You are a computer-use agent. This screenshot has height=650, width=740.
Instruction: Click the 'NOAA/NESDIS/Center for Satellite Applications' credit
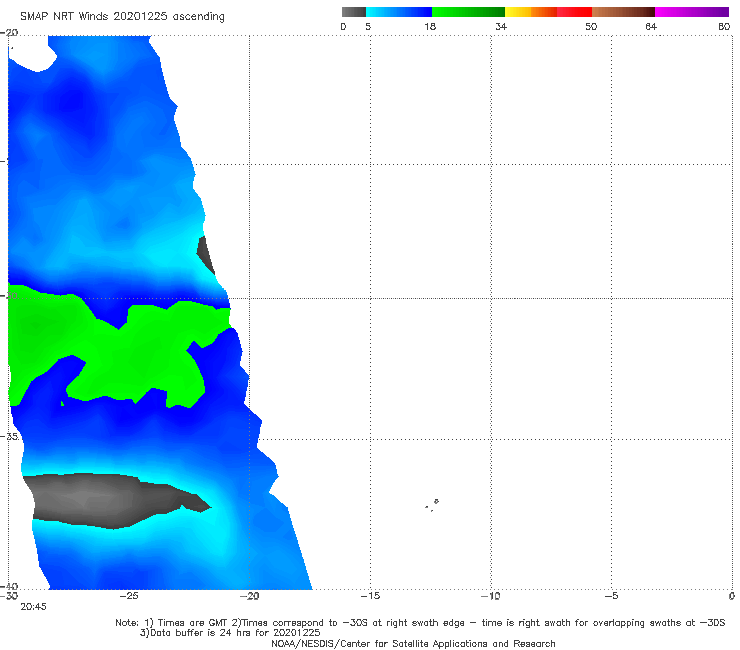coord(413,643)
